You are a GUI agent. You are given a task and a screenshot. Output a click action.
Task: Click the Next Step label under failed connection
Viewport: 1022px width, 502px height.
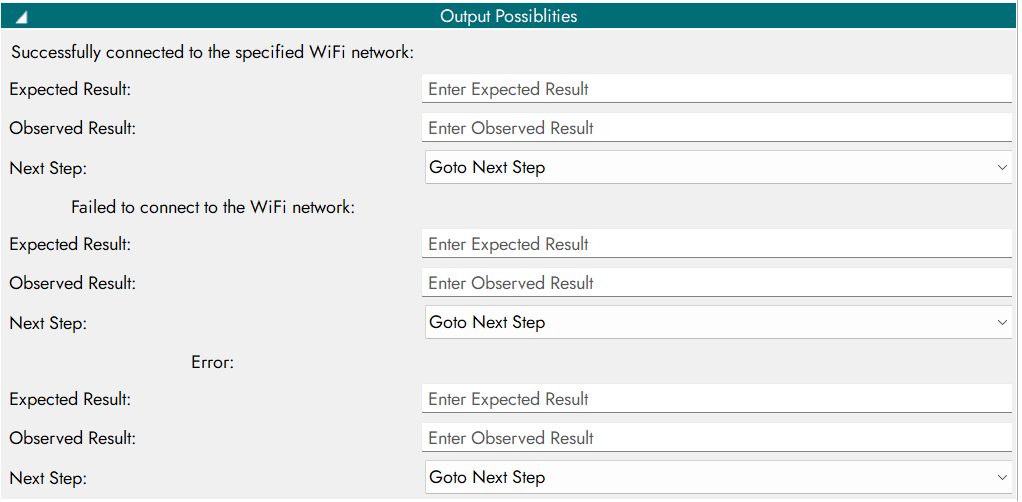click(x=48, y=323)
